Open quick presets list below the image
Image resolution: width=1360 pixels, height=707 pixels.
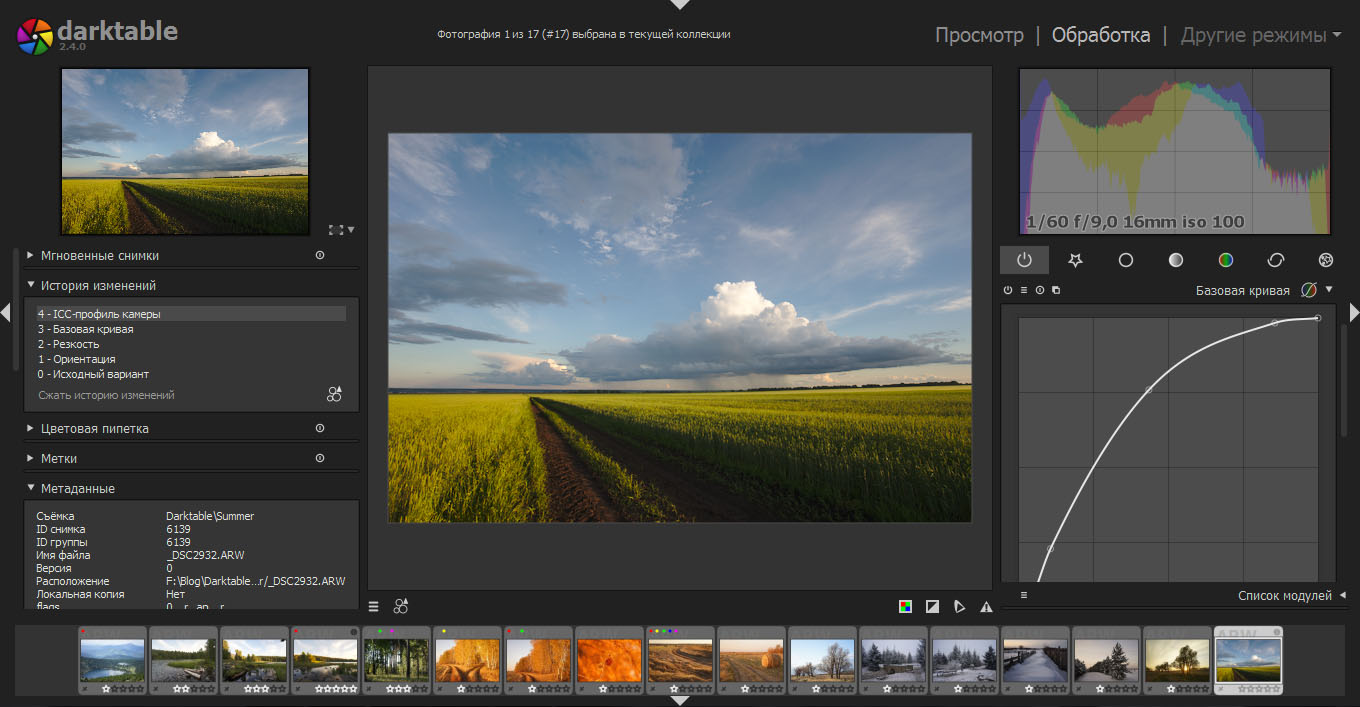pos(373,606)
